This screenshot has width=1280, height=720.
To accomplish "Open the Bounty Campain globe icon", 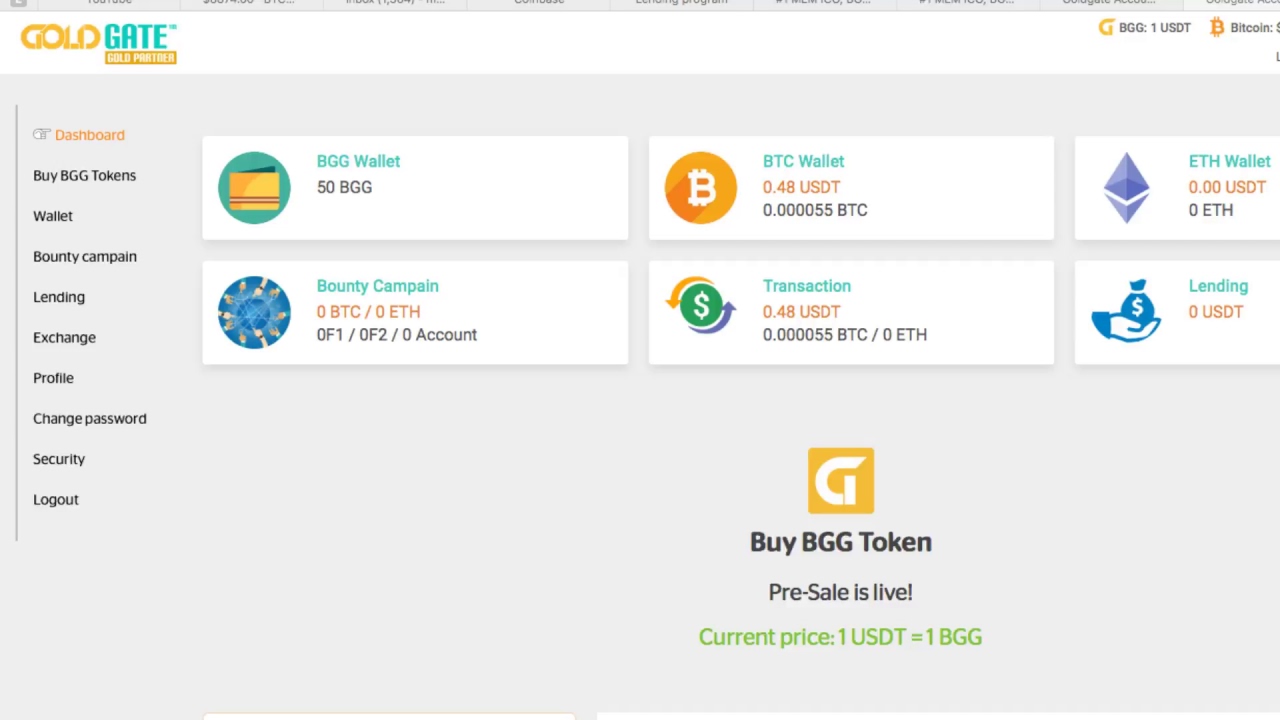I will (254, 312).
